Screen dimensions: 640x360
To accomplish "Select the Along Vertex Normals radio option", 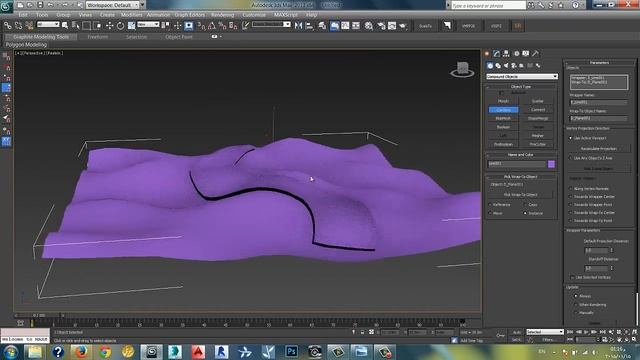I will point(571,189).
